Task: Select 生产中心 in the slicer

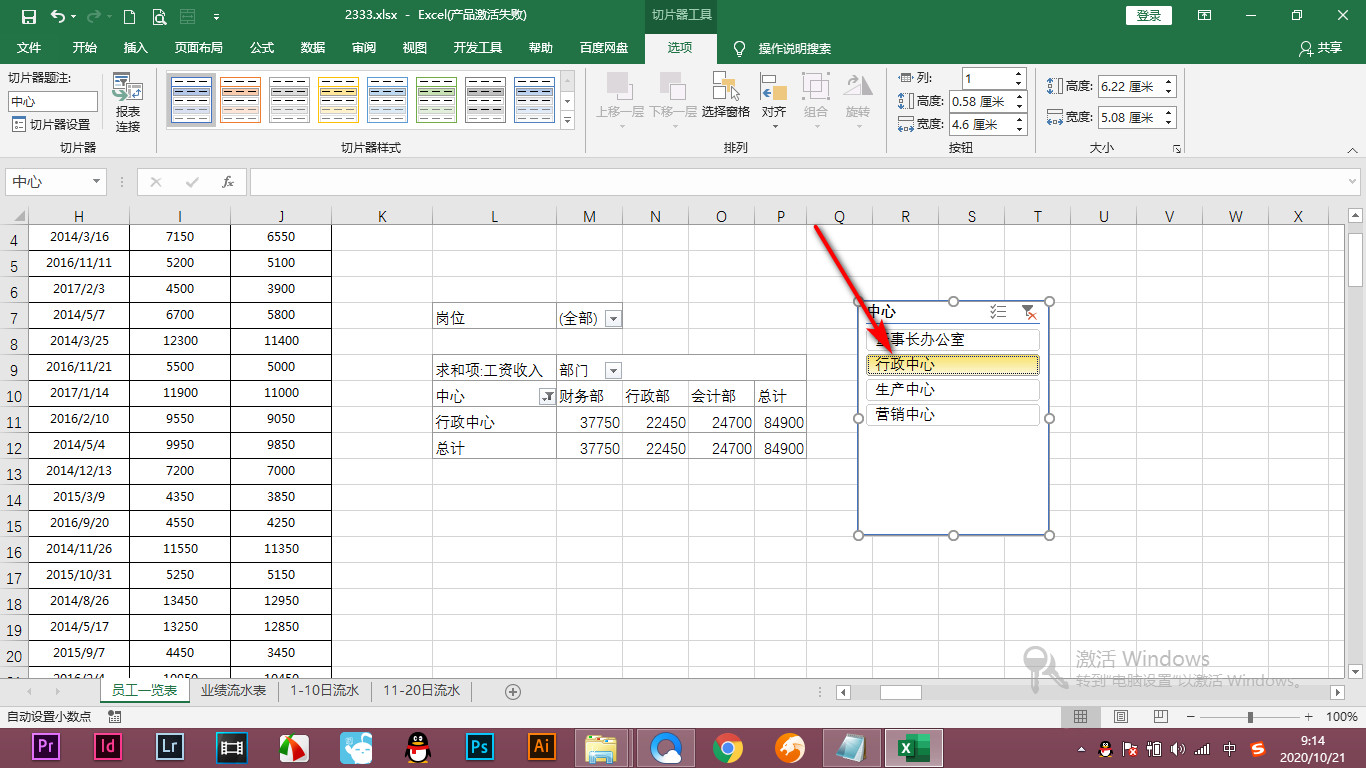Action: 951,389
